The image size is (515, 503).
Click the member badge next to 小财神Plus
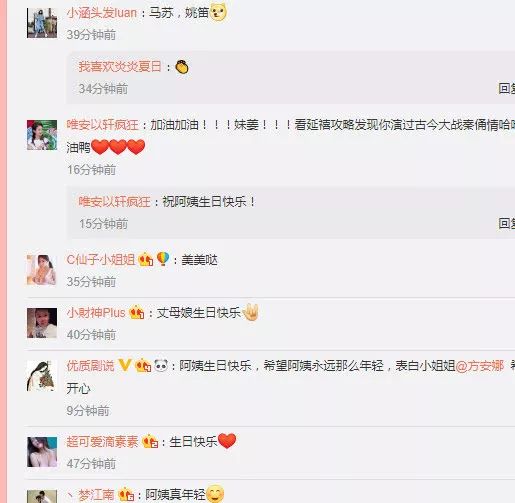pyautogui.click(x=137, y=313)
